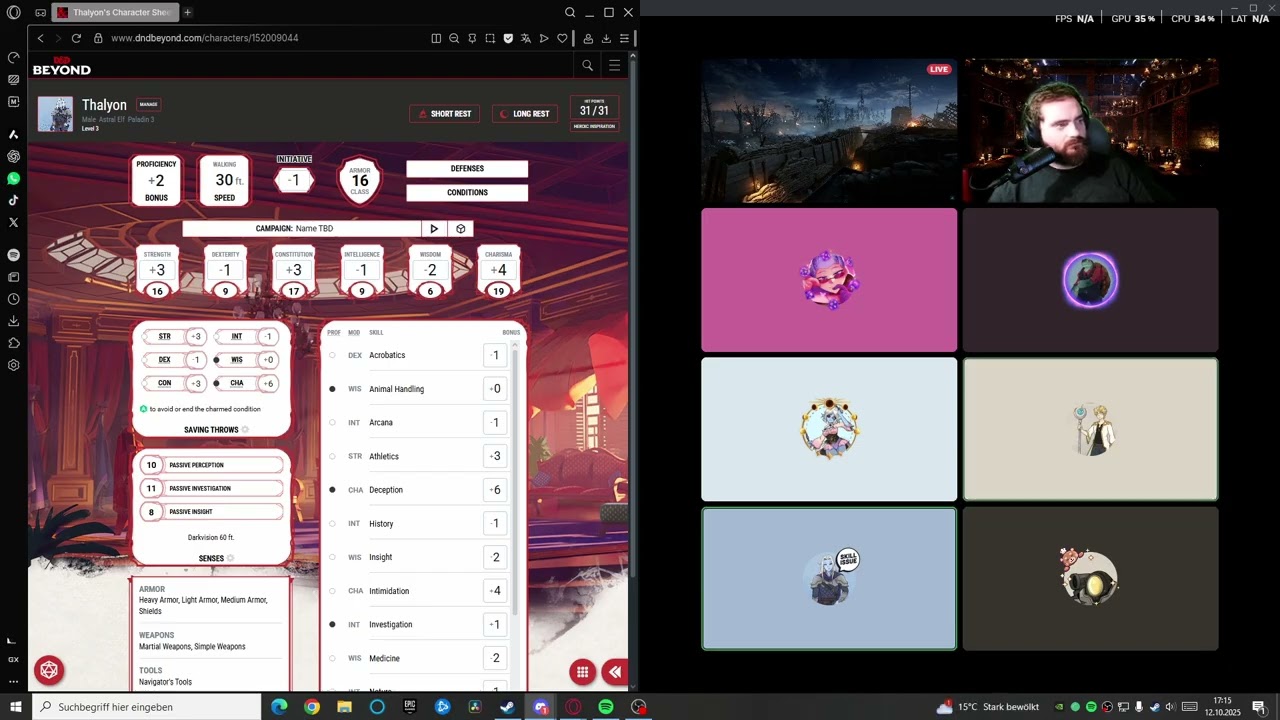Screen dimensions: 1280x720
Task: Toggle Arcana skill proficiency circle
Action: (333, 423)
